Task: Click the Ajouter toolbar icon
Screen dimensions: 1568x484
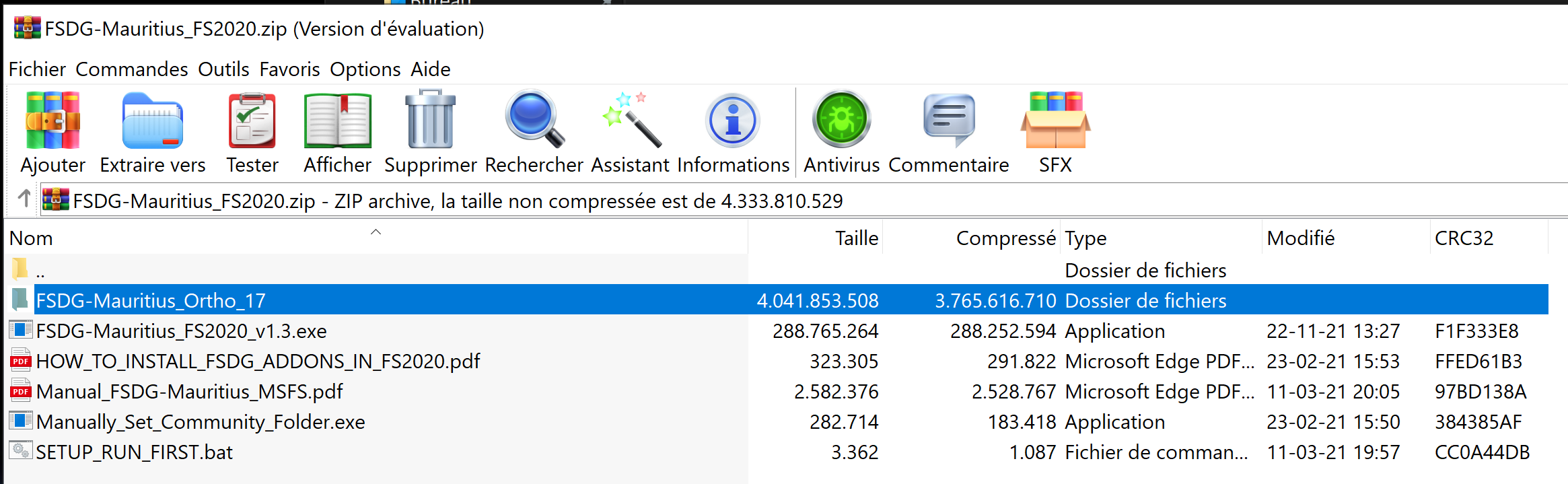Action: click(x=52, y=121)
